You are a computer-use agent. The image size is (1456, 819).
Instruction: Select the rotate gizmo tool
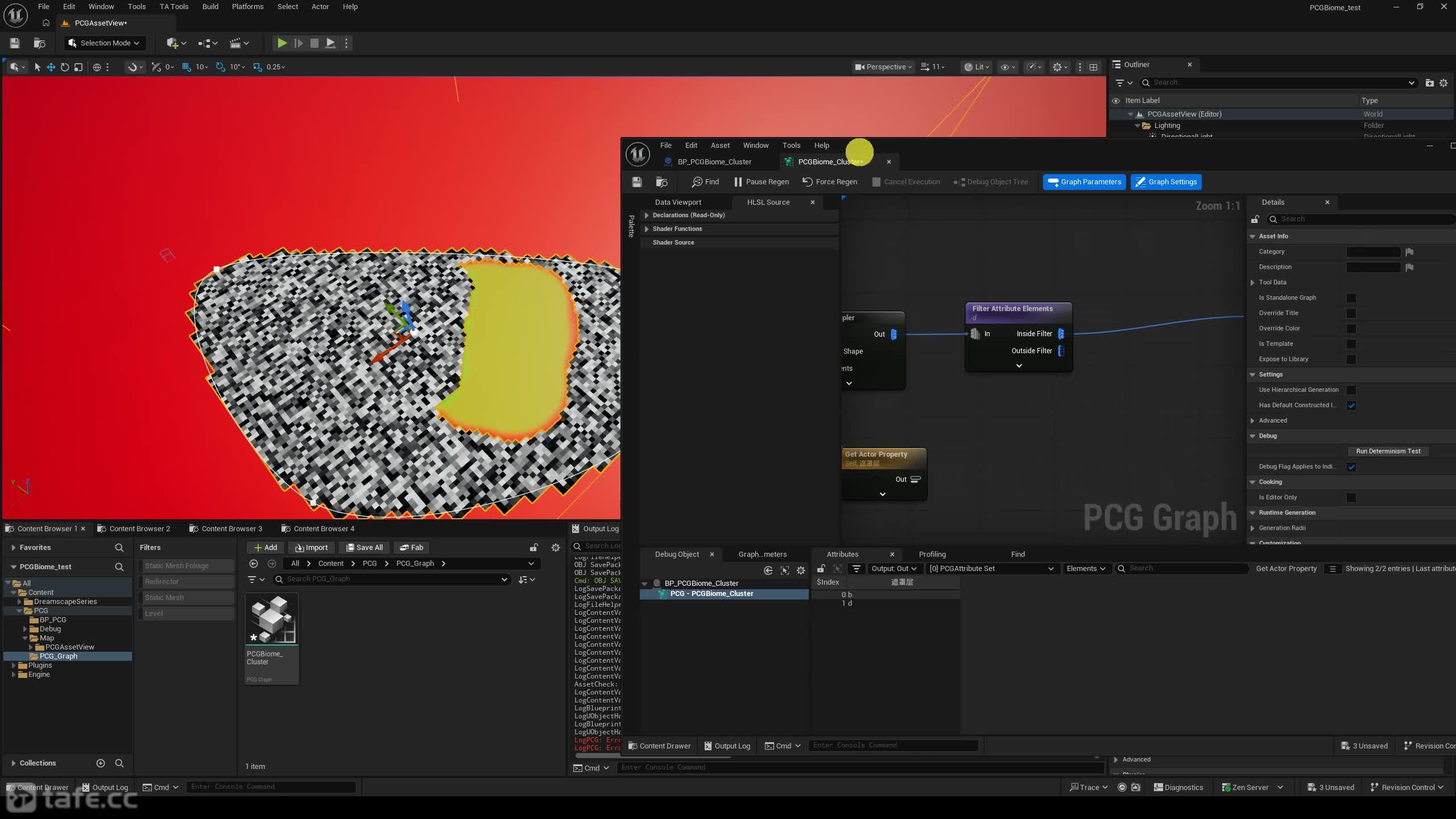[x=64, y=67]
